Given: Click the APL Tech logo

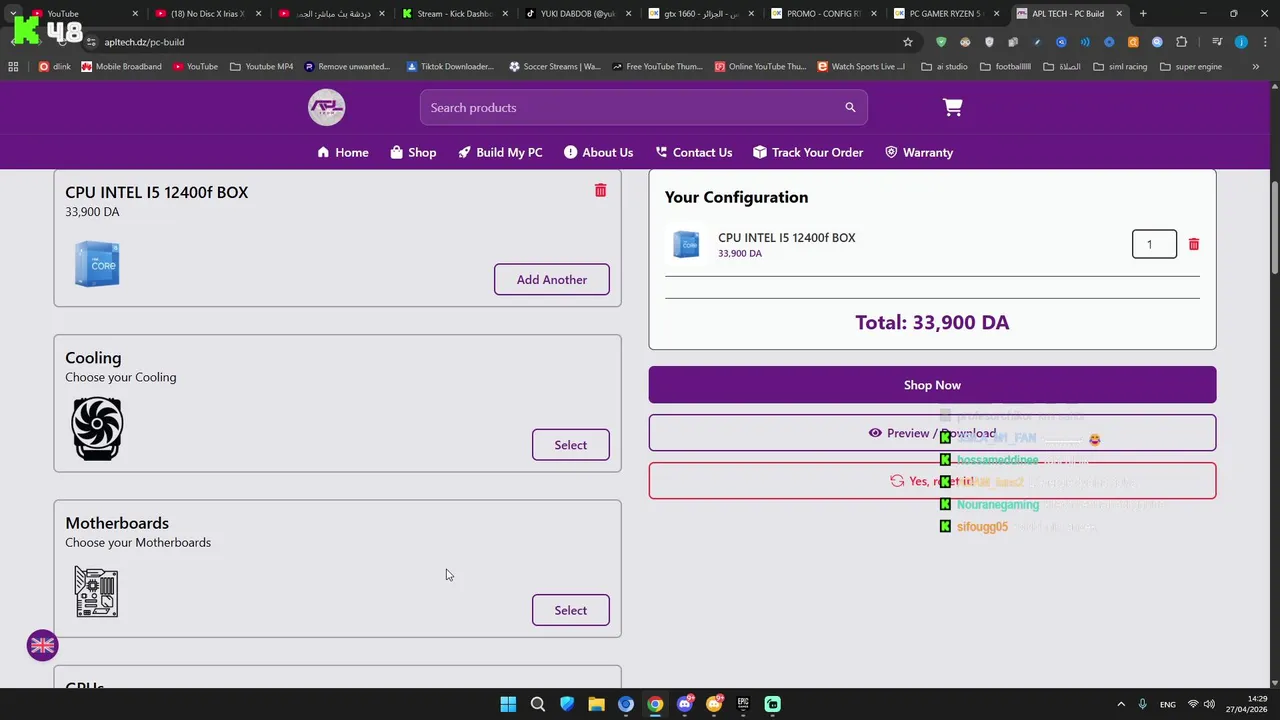Looking at the screenshot, I should click(x=326, y=107).
